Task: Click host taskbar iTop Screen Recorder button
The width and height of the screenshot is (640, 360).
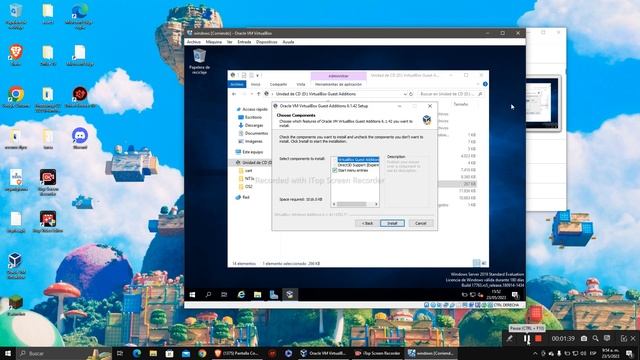Action: [377, 353]
